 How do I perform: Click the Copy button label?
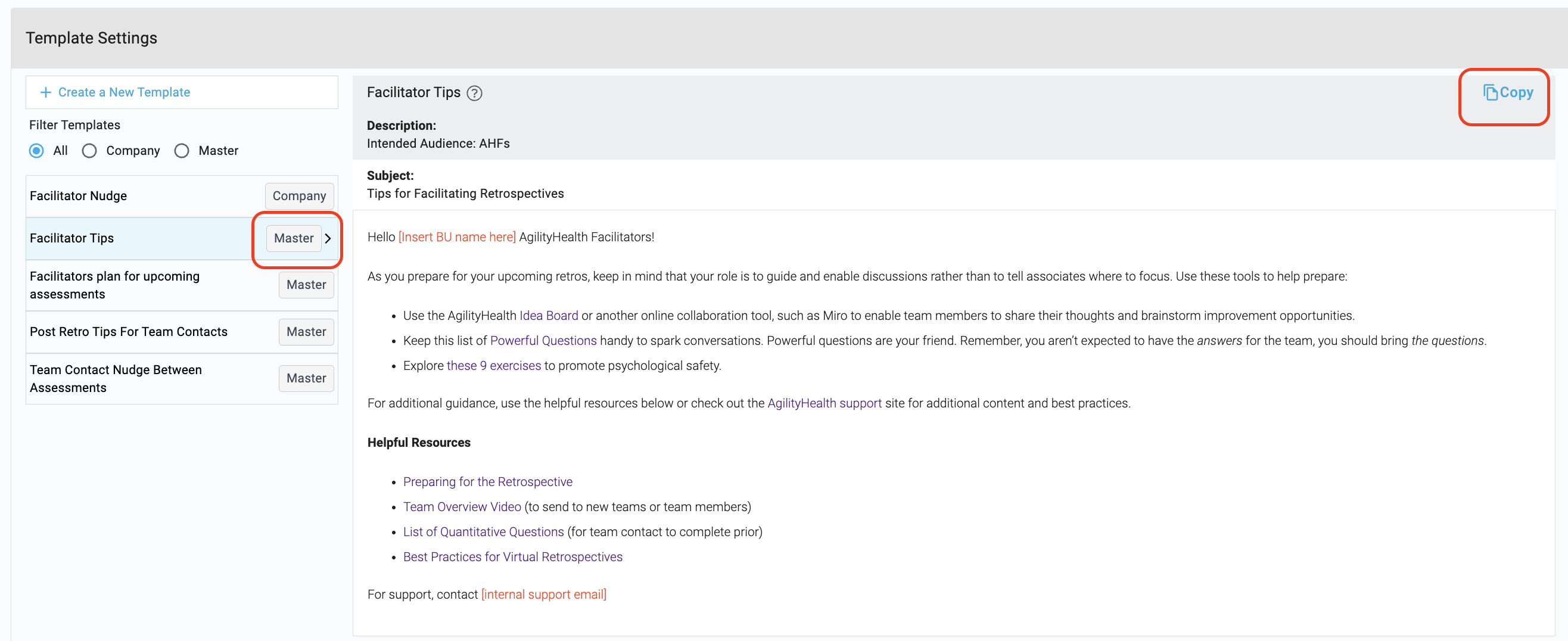pos(1516,92)
